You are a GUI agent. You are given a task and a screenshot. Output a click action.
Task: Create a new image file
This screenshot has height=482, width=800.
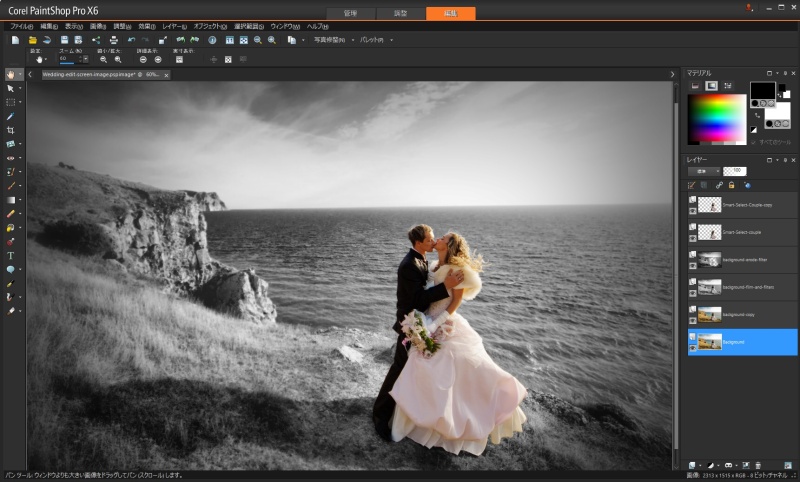15,40
